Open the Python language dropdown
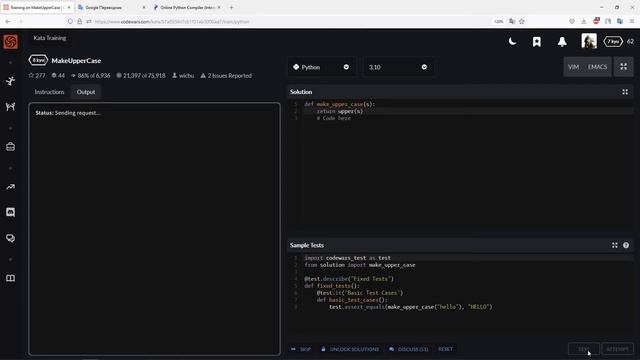Screen dimensions: 640x360 pos(321,67)
